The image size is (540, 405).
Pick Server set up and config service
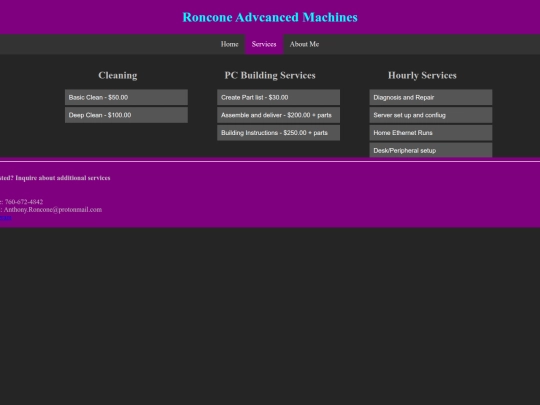point(431,115)
